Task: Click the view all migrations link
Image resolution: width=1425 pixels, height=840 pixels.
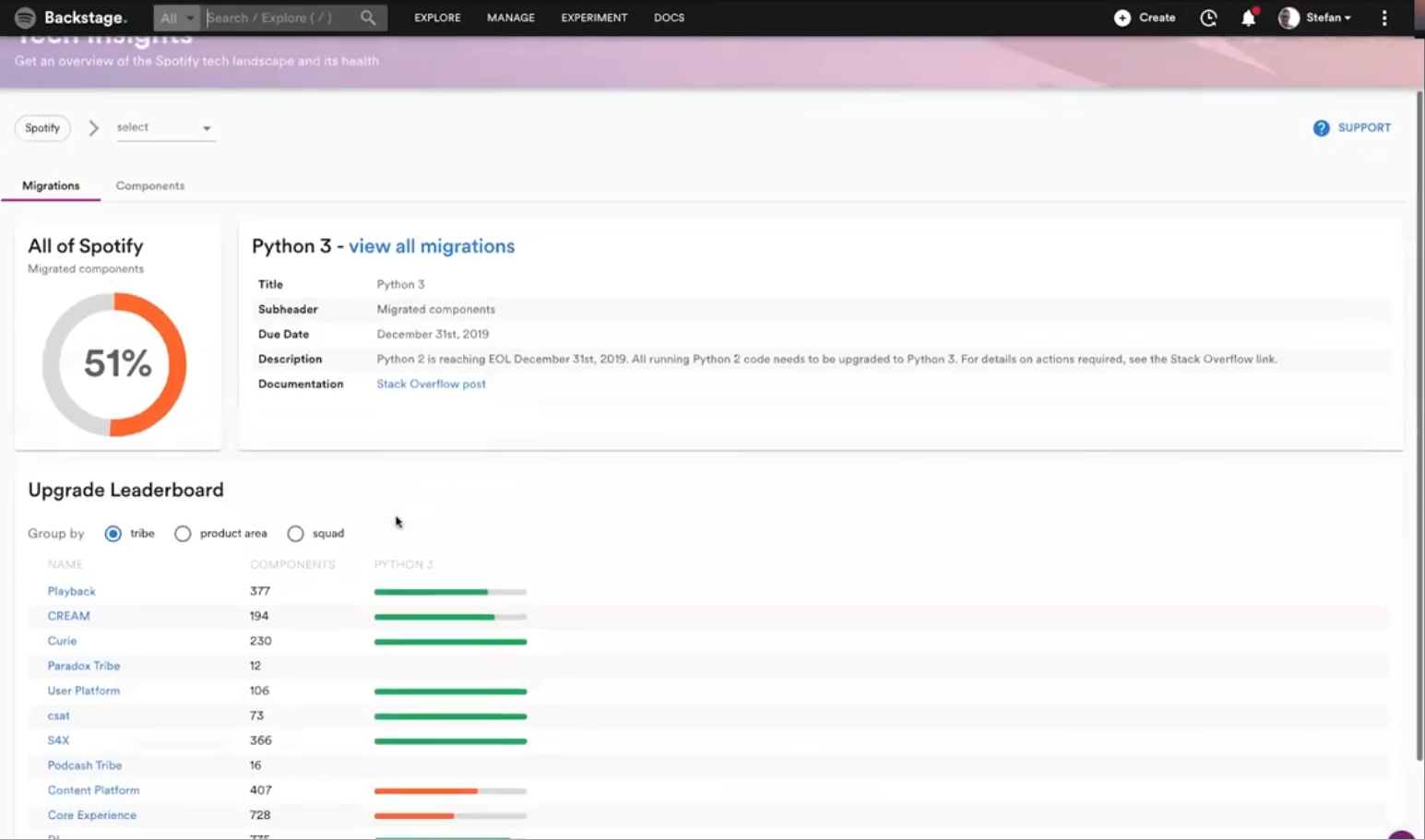Action: (432, 246)
